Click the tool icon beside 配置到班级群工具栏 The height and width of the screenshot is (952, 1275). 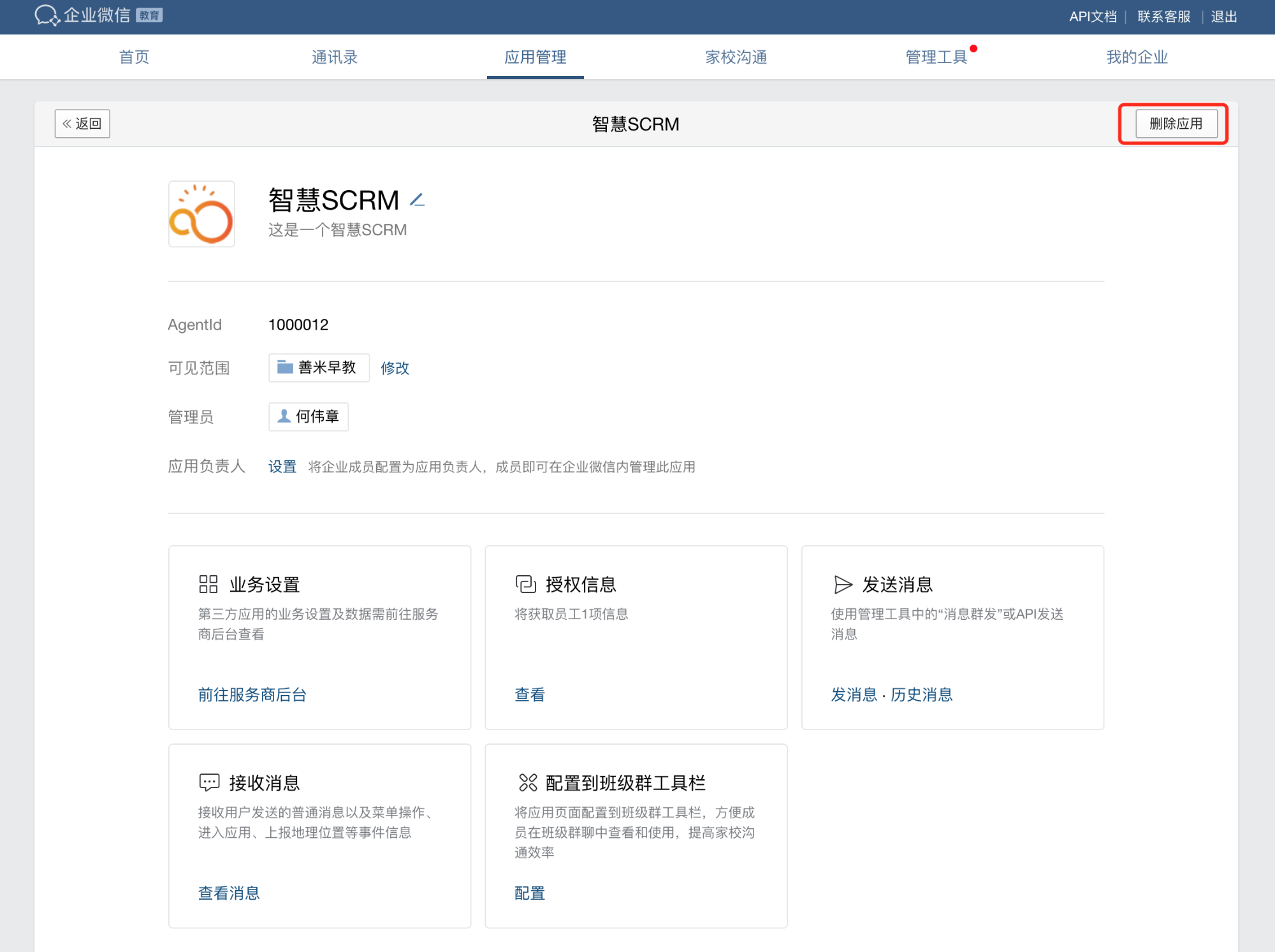click(528, 782)
